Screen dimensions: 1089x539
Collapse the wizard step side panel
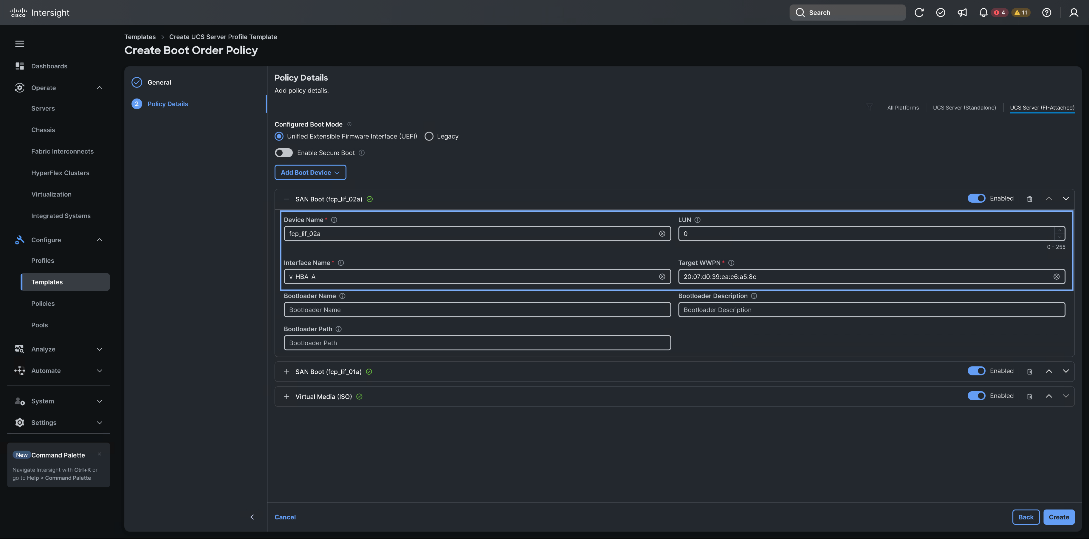252,517
